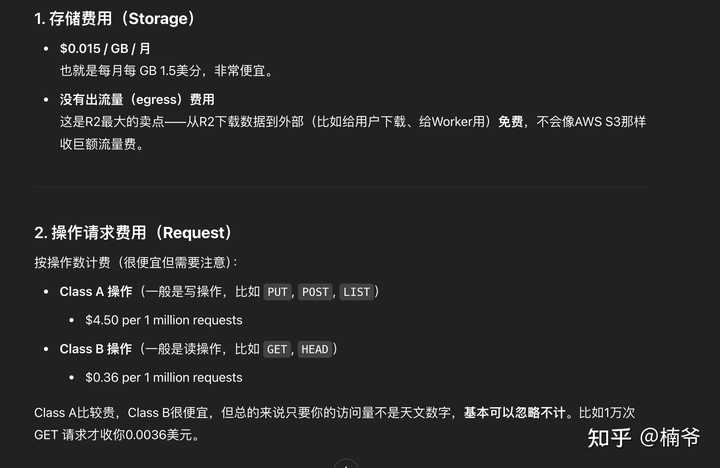This screenshot has height=468, width=720.
Task: Click the 知乎 @楠爷 watermark
Action: click(x=644, y=437)
